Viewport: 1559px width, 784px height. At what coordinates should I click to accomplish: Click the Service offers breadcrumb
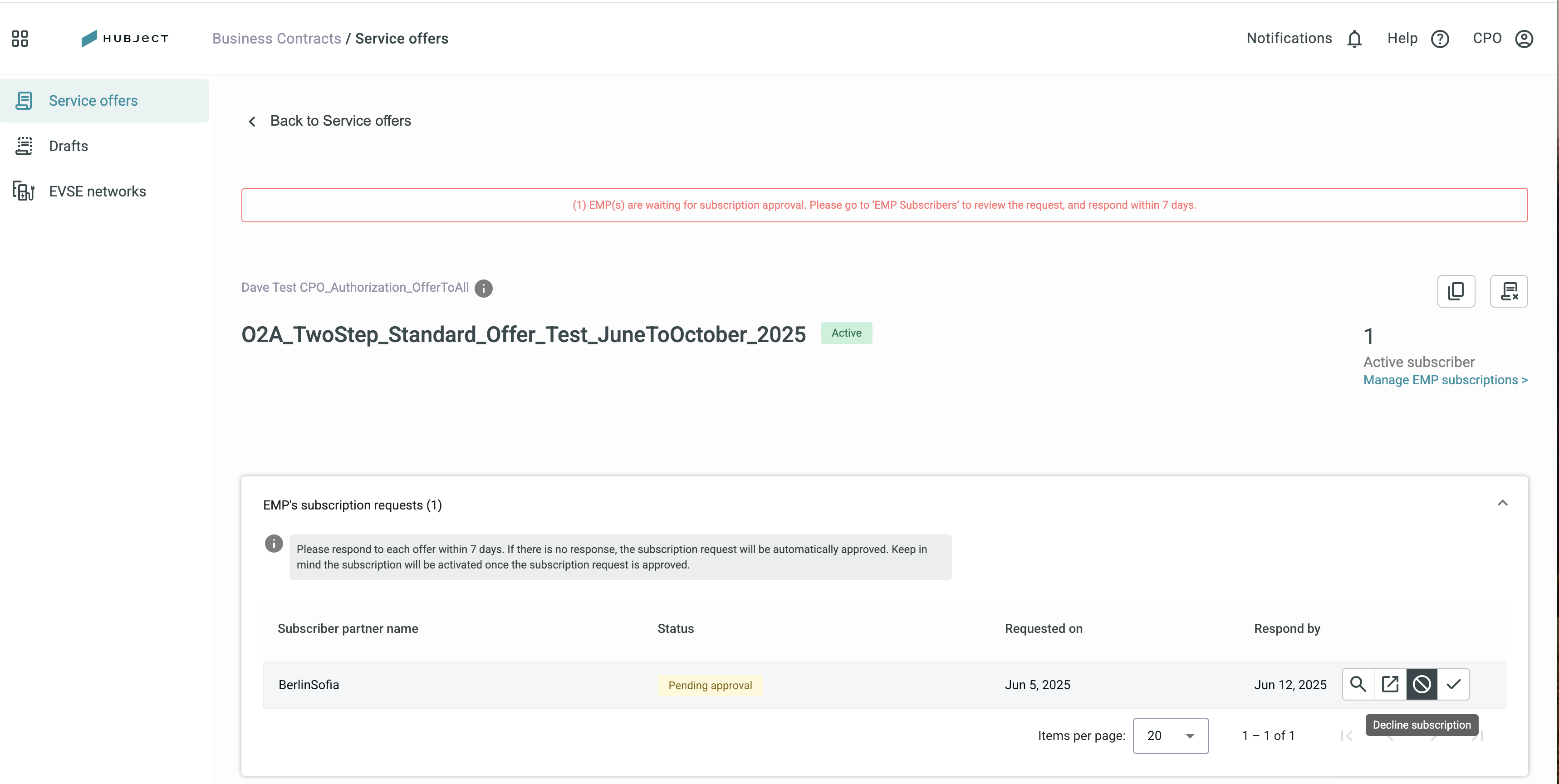point(401,39)
